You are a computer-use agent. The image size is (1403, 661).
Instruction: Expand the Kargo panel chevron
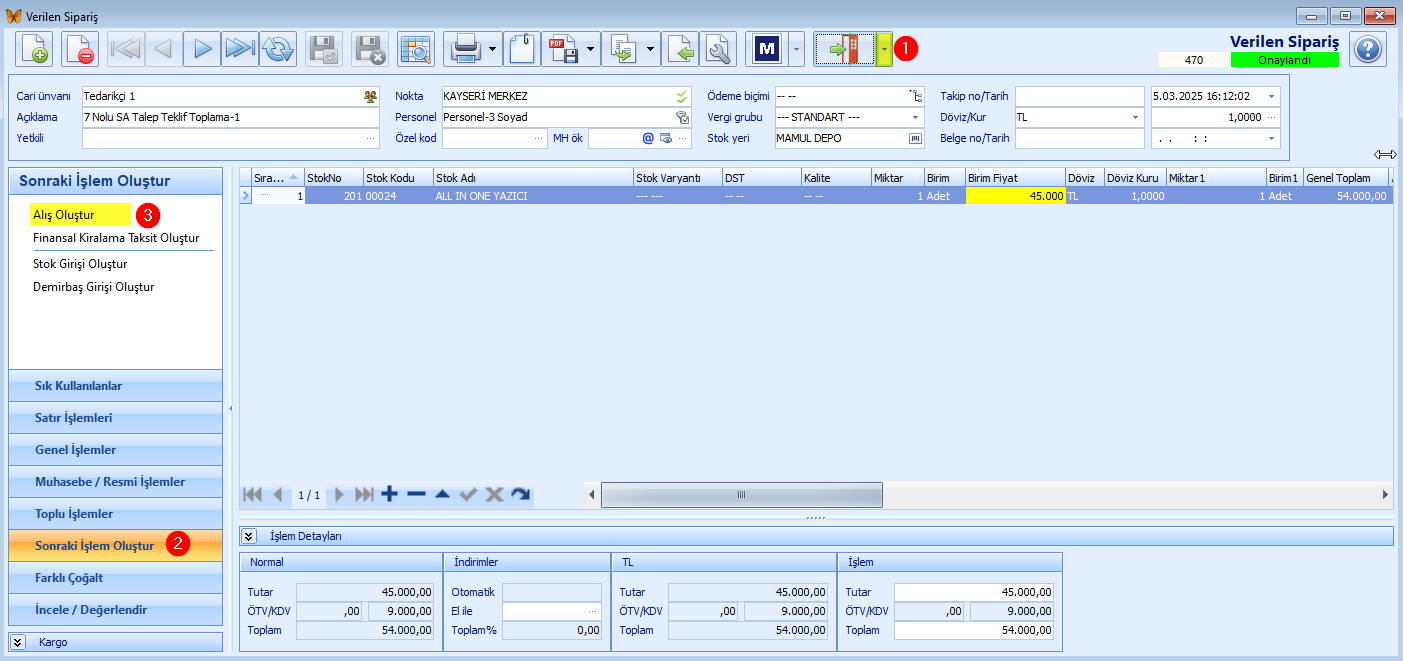[x=18, y=642]
